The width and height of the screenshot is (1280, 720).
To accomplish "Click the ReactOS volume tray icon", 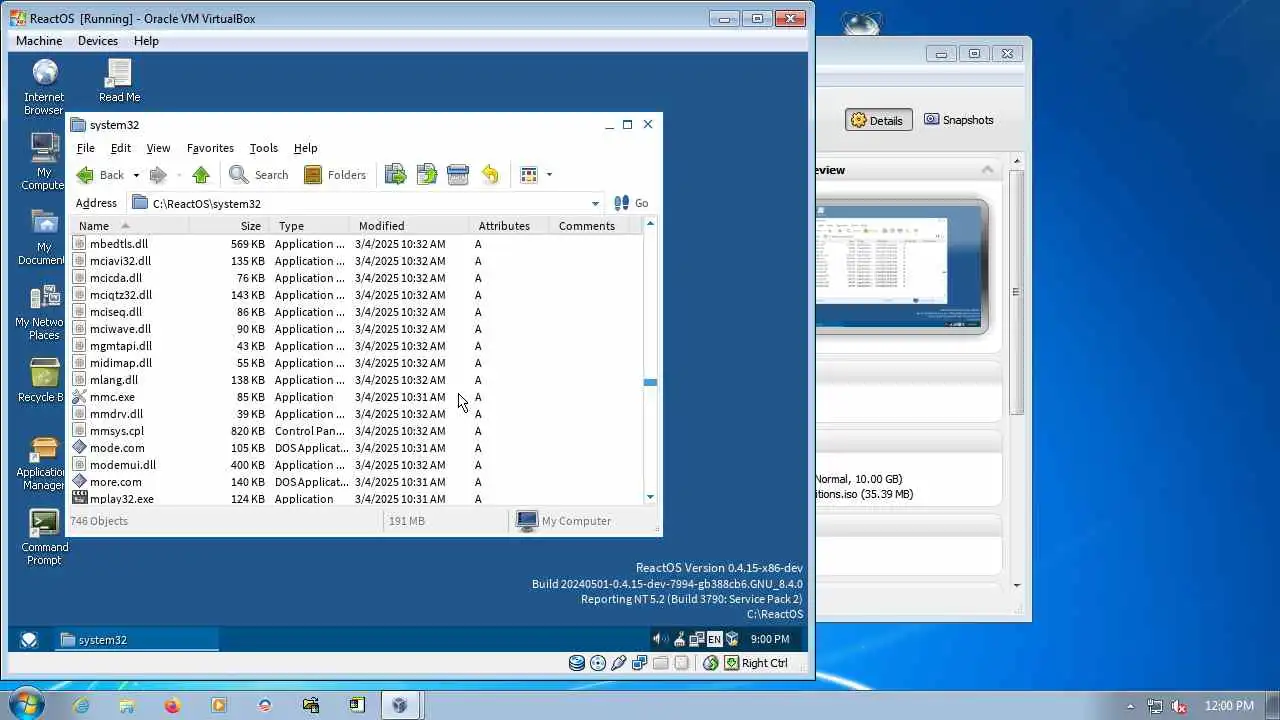I will pyautogui.click(x=659, y=639).
